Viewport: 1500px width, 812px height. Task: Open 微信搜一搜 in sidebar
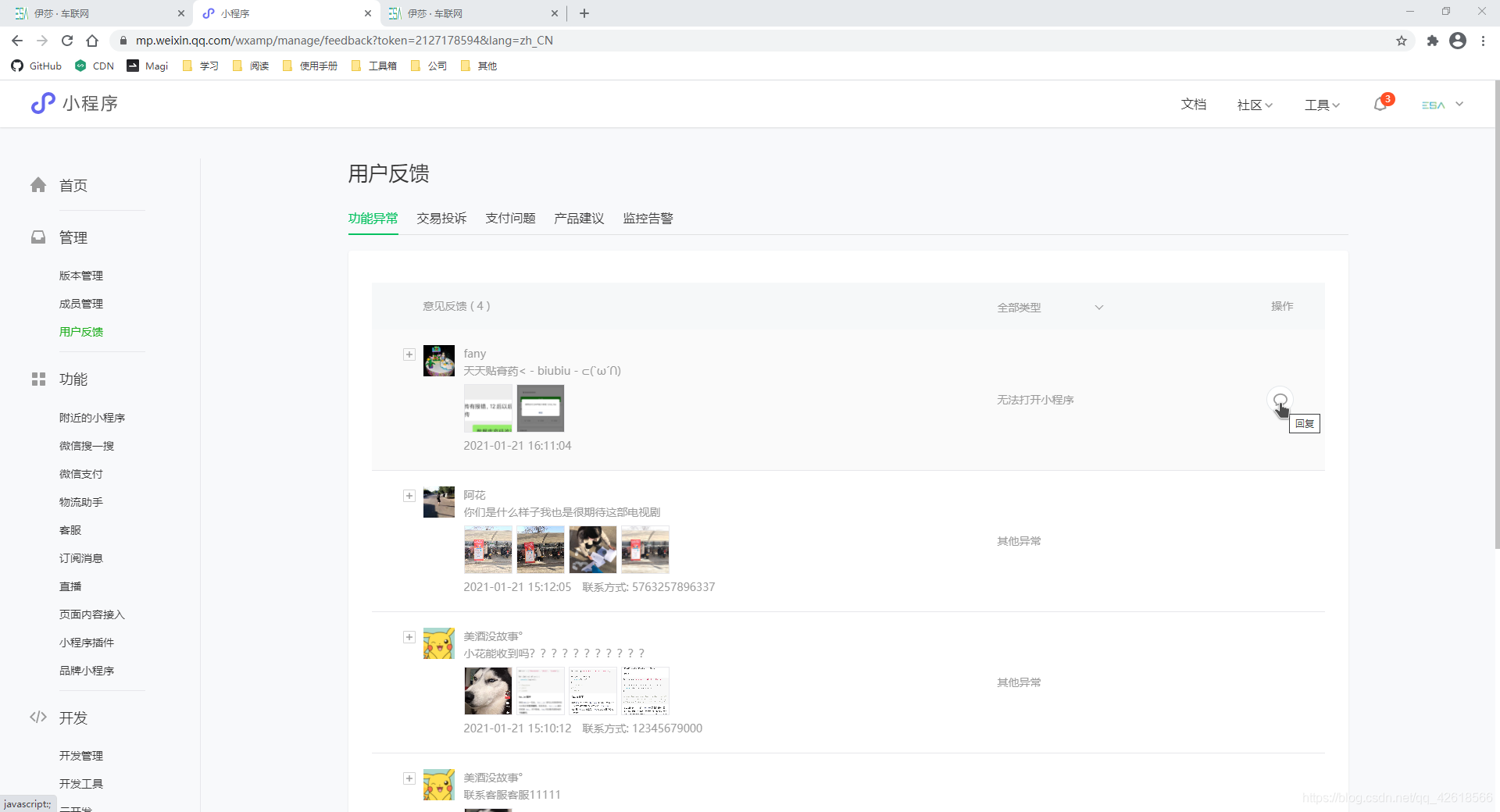tap(87, 446)
